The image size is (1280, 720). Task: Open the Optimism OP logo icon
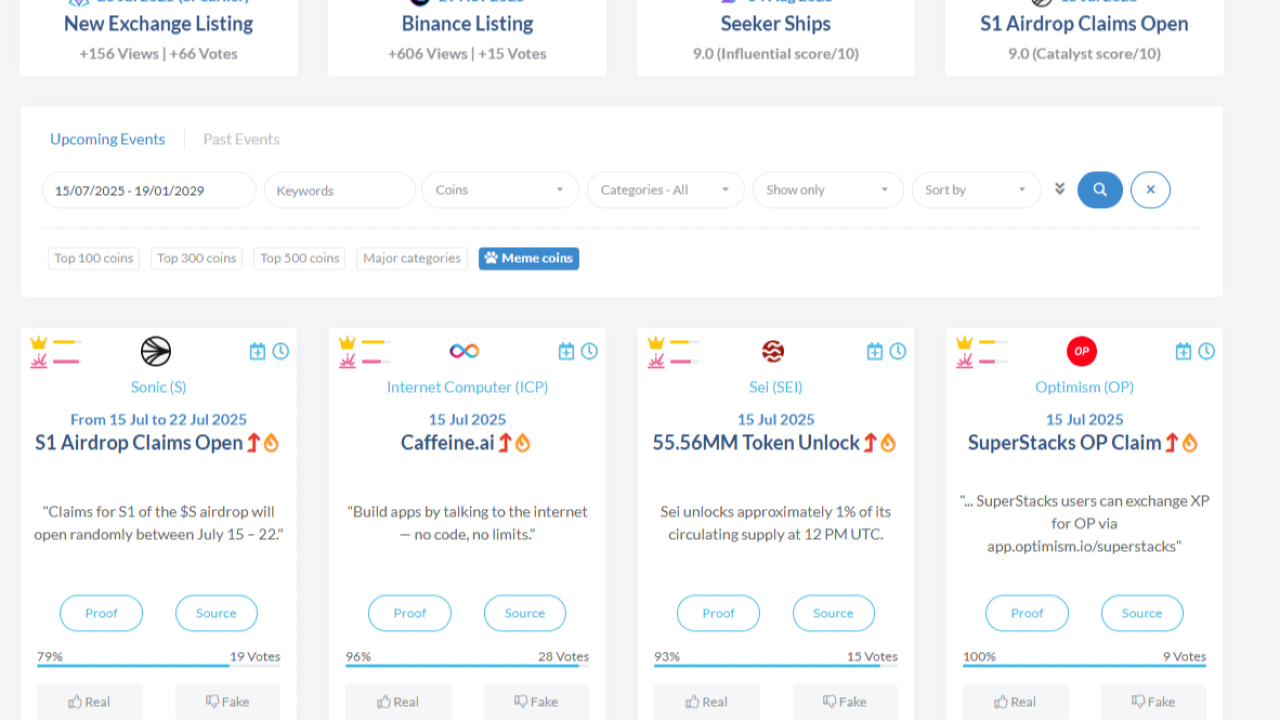pos(1082,351)
